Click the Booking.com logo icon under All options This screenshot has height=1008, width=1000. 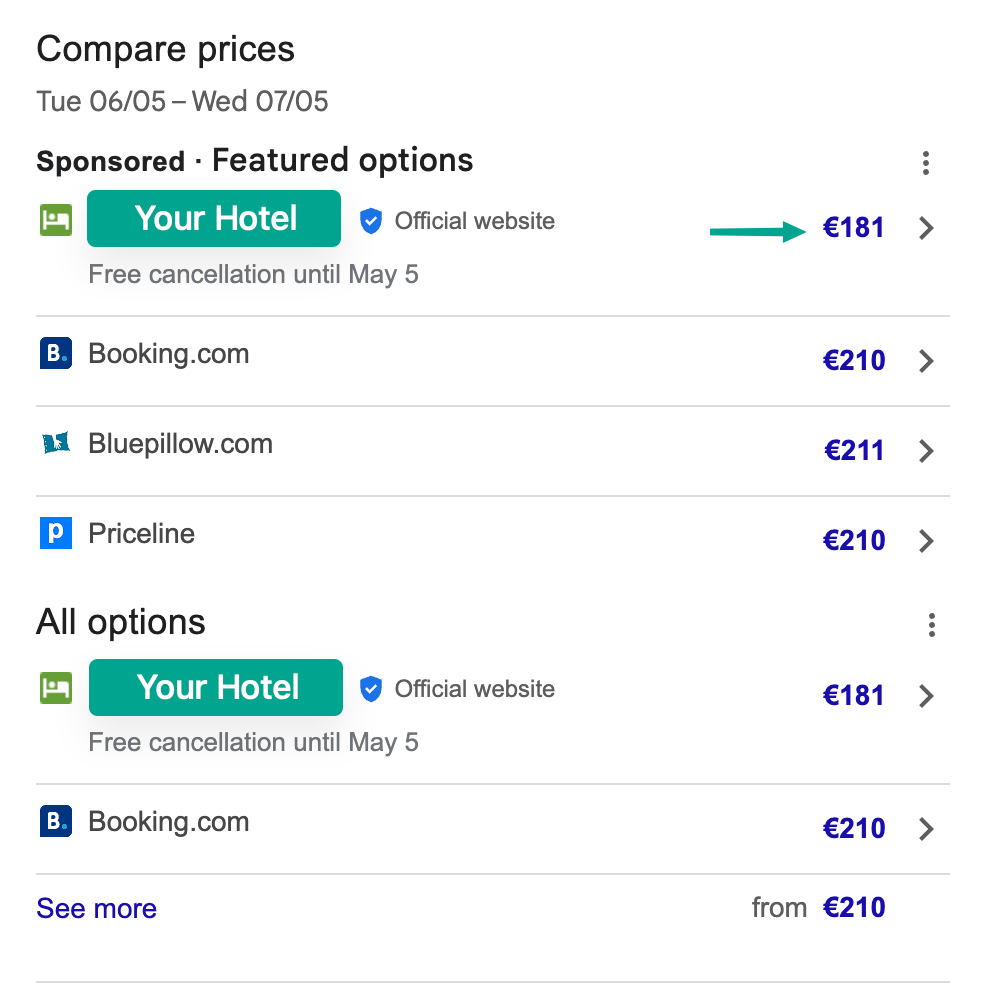click(x=56, y=822)
